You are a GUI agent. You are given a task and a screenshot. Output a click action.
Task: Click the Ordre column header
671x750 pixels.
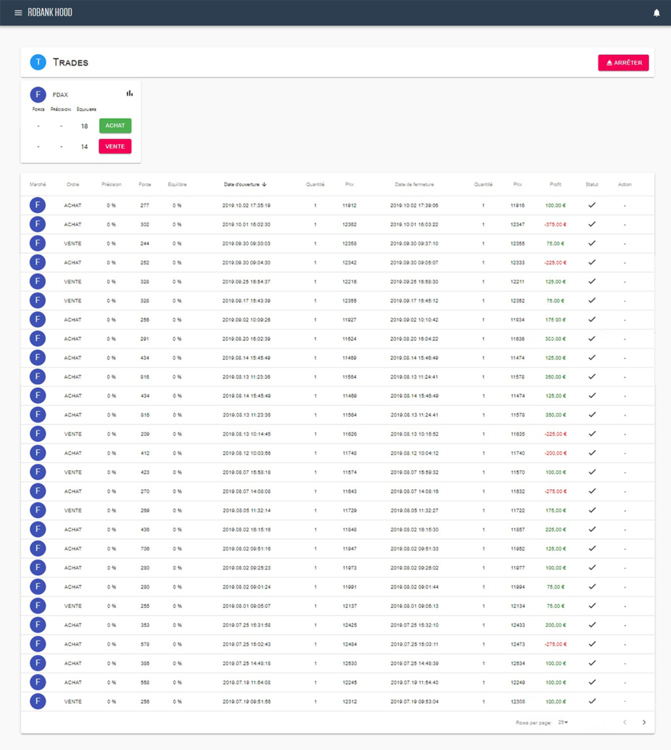click(72, 184)
